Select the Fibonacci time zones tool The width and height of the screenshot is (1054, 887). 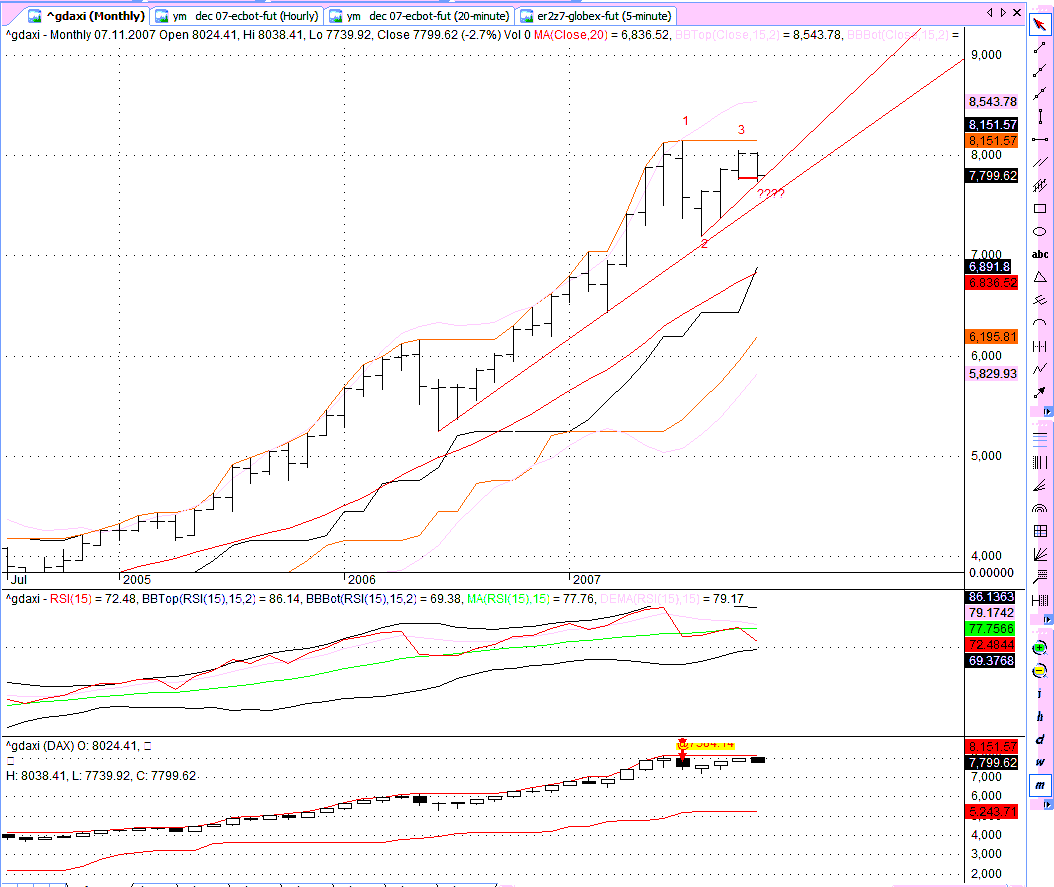point(1040,462)
